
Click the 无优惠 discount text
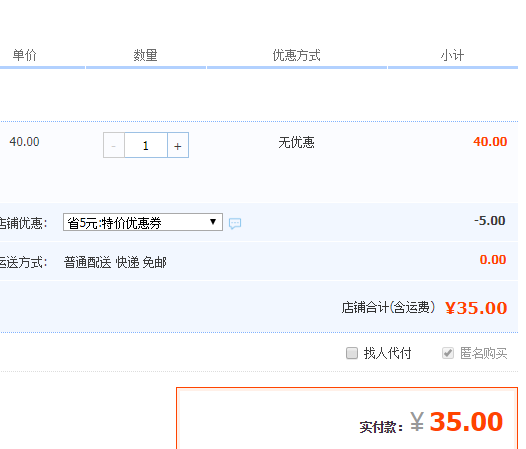297,143
